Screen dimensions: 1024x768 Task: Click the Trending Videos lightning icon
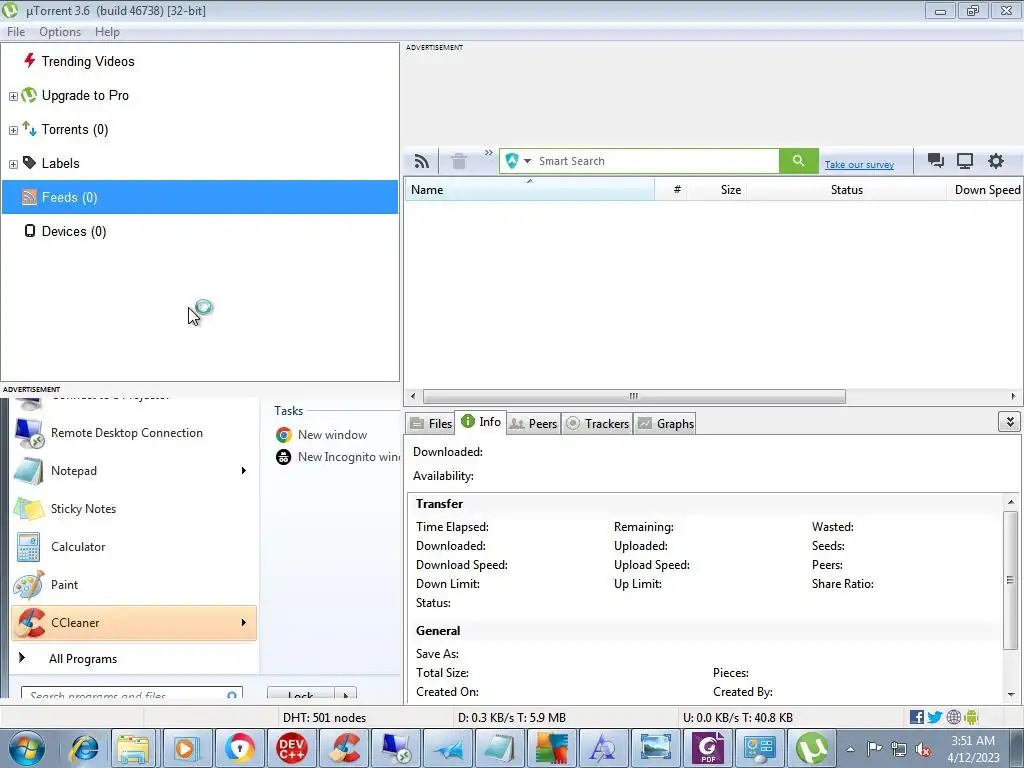click(29, 61)
